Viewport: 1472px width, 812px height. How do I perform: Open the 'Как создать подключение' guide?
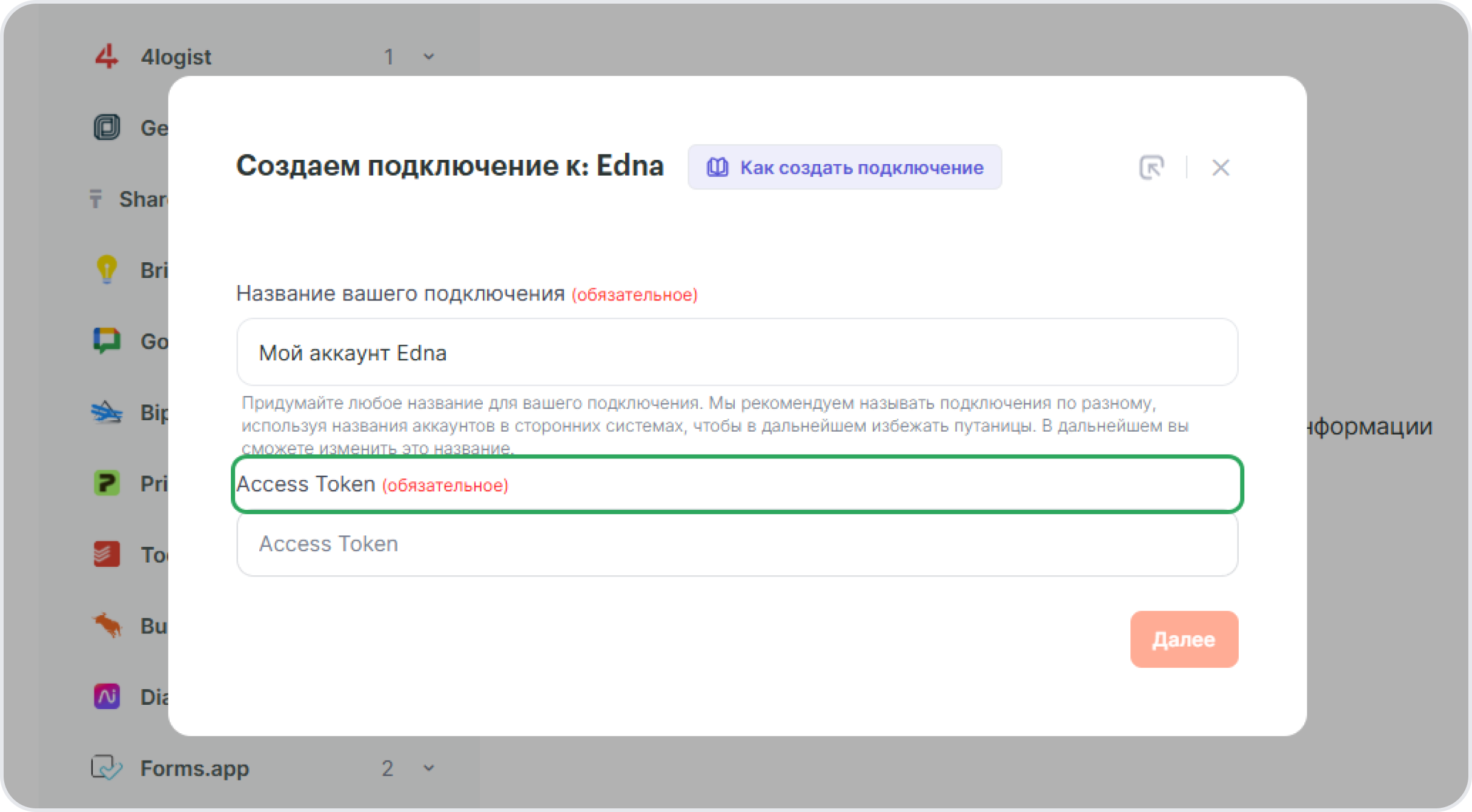pyautogui.click(x=844, y=167)
